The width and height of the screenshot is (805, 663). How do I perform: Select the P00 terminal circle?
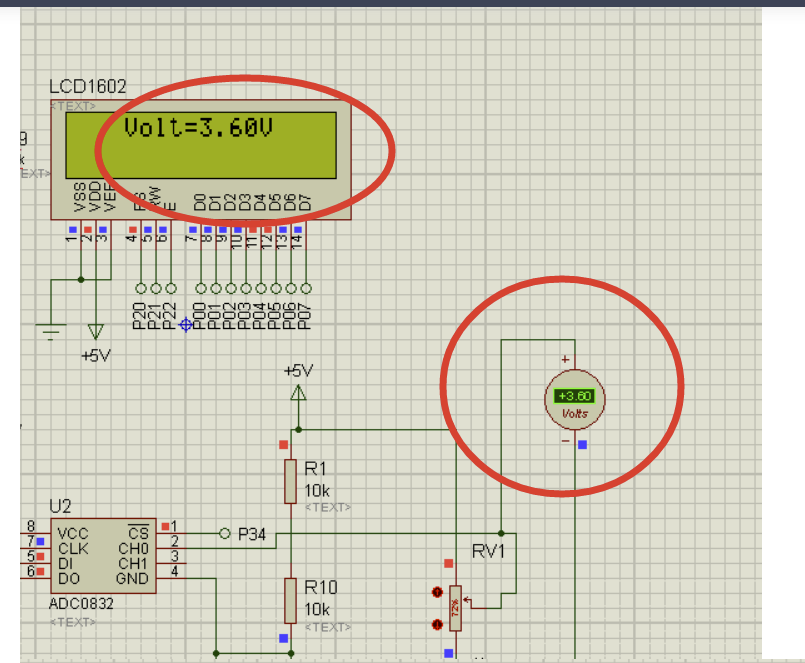point(201,289)
